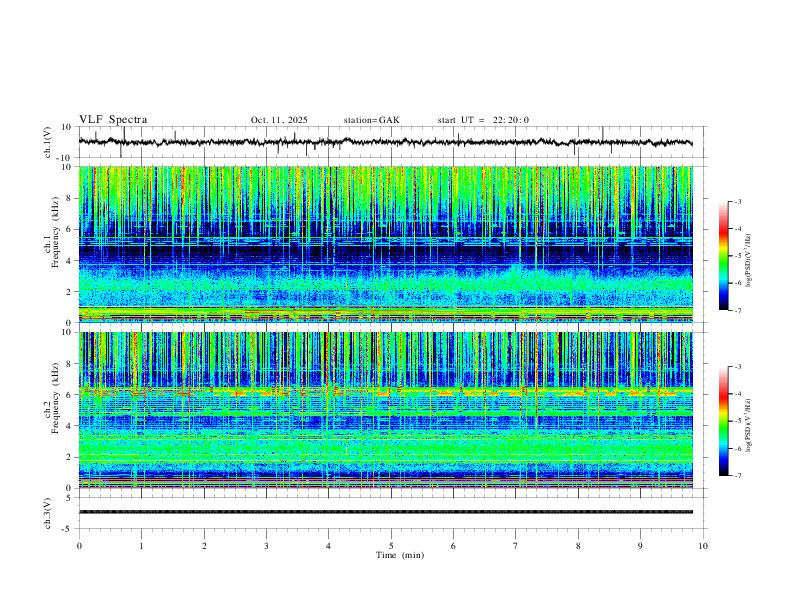Click the "VLF Spectra" title text
Image resolution: width=792 pixels, height=612 pixels.
point(113,120)
